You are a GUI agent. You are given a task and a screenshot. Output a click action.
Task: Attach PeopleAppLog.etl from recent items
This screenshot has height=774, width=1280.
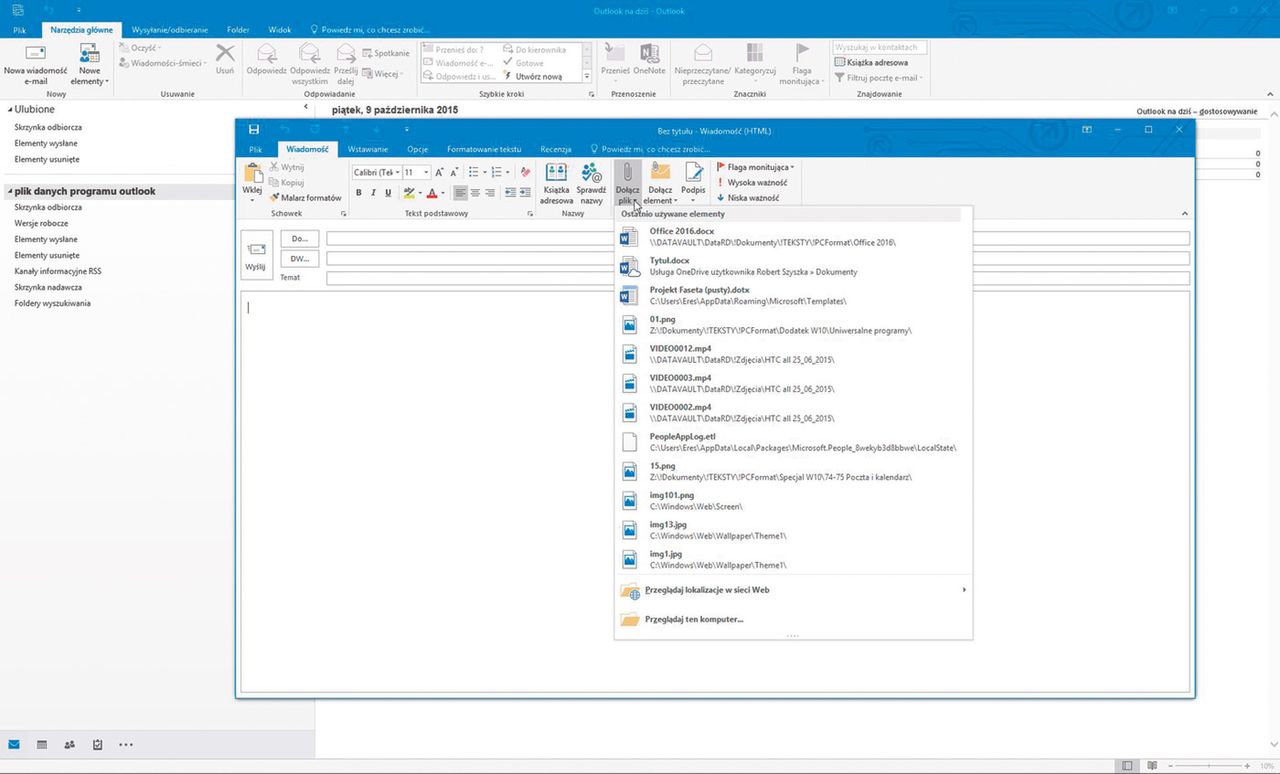[x=792, y=442]
